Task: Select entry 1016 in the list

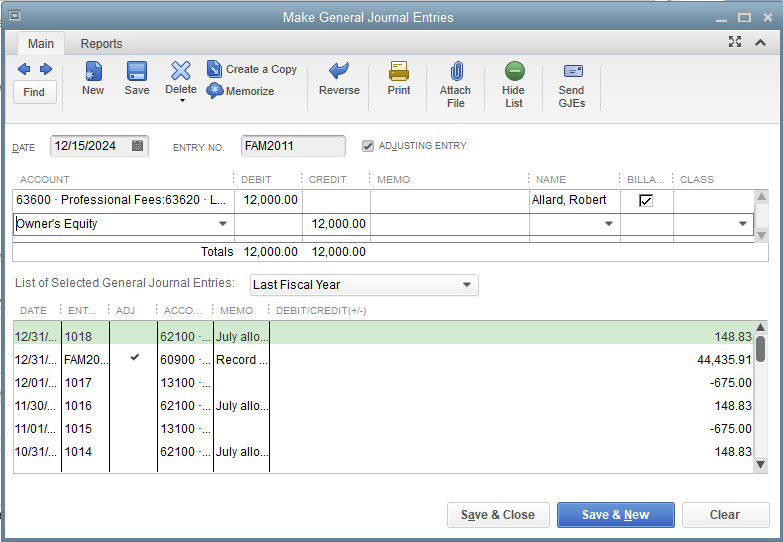Action: [384, 406]
